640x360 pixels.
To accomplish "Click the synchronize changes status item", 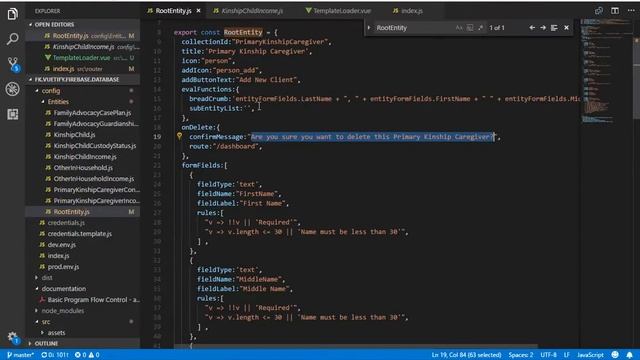I will (x=55, y=355).
